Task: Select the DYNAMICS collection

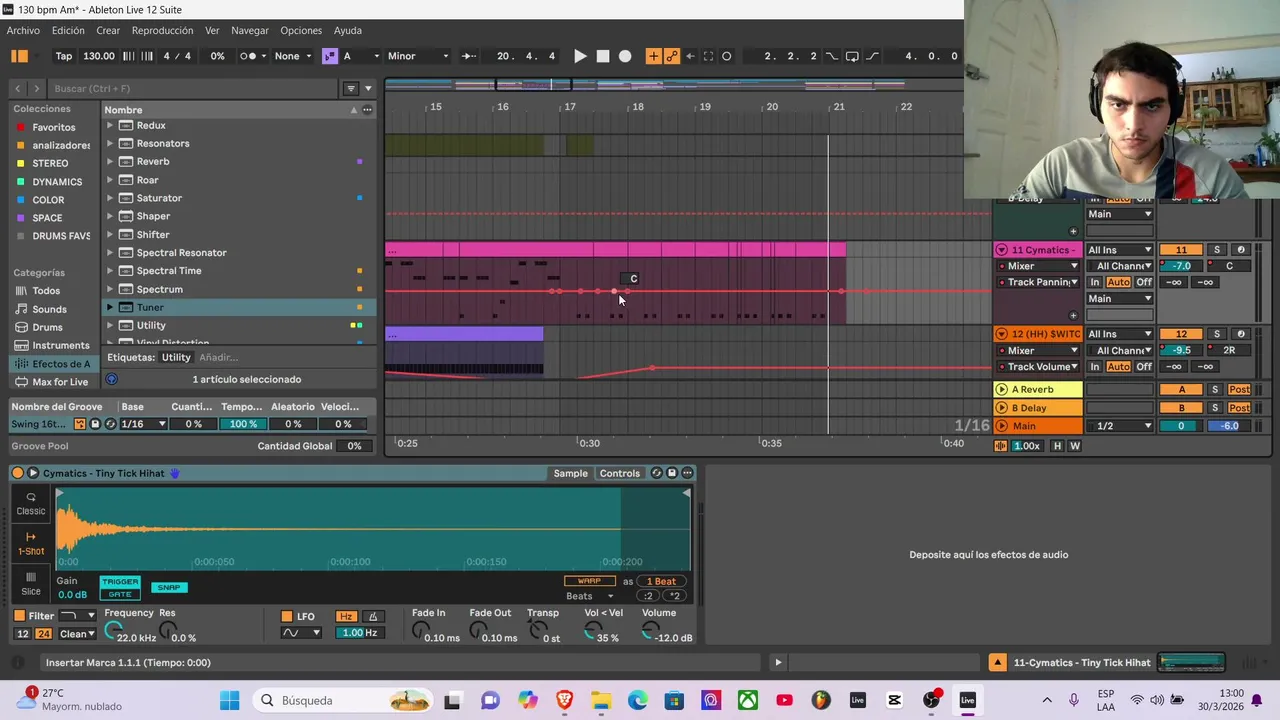Action: tap(57, 182)
